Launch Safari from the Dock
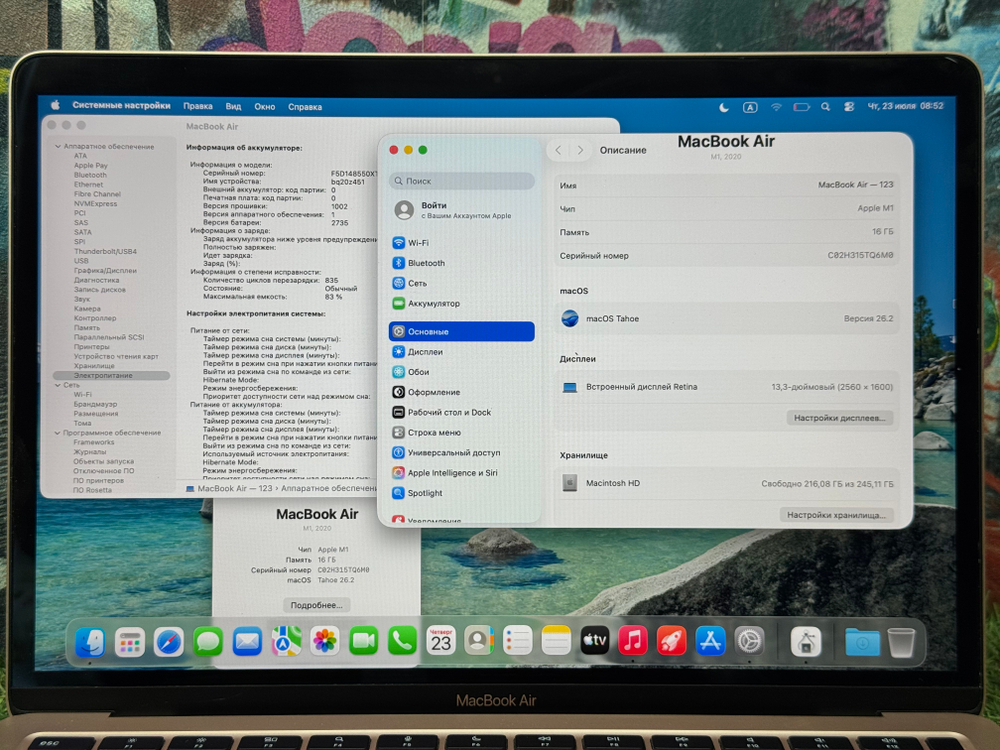 169,642
